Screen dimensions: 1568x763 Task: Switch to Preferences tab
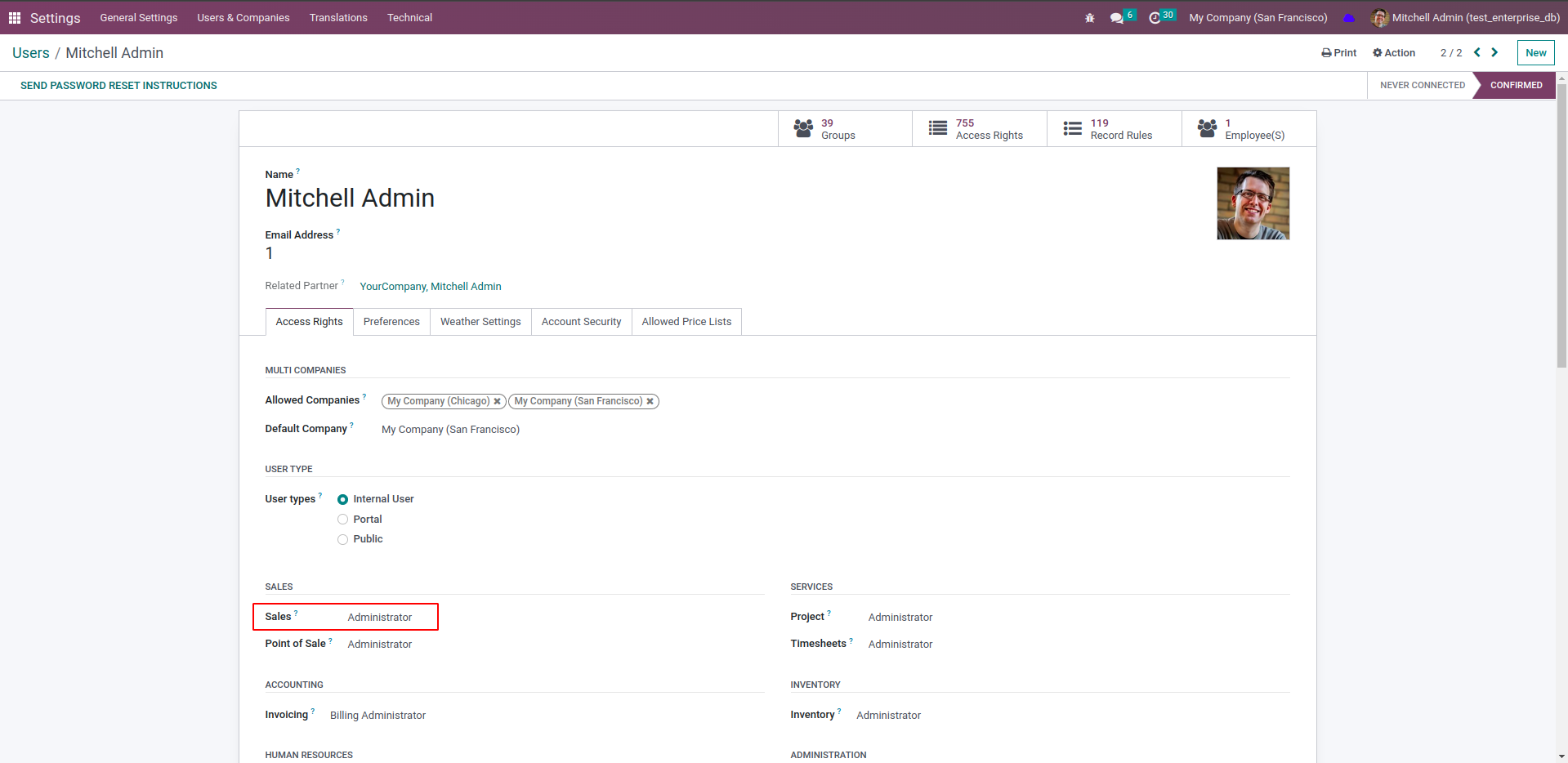point(391,322)
